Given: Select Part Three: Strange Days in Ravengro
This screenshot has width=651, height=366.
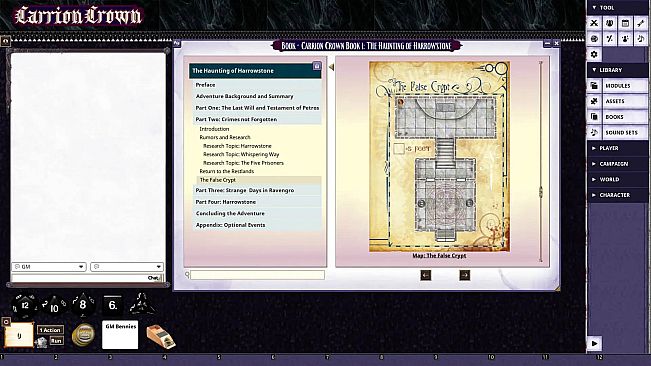Looking at the screenshot, I should 256,190.
